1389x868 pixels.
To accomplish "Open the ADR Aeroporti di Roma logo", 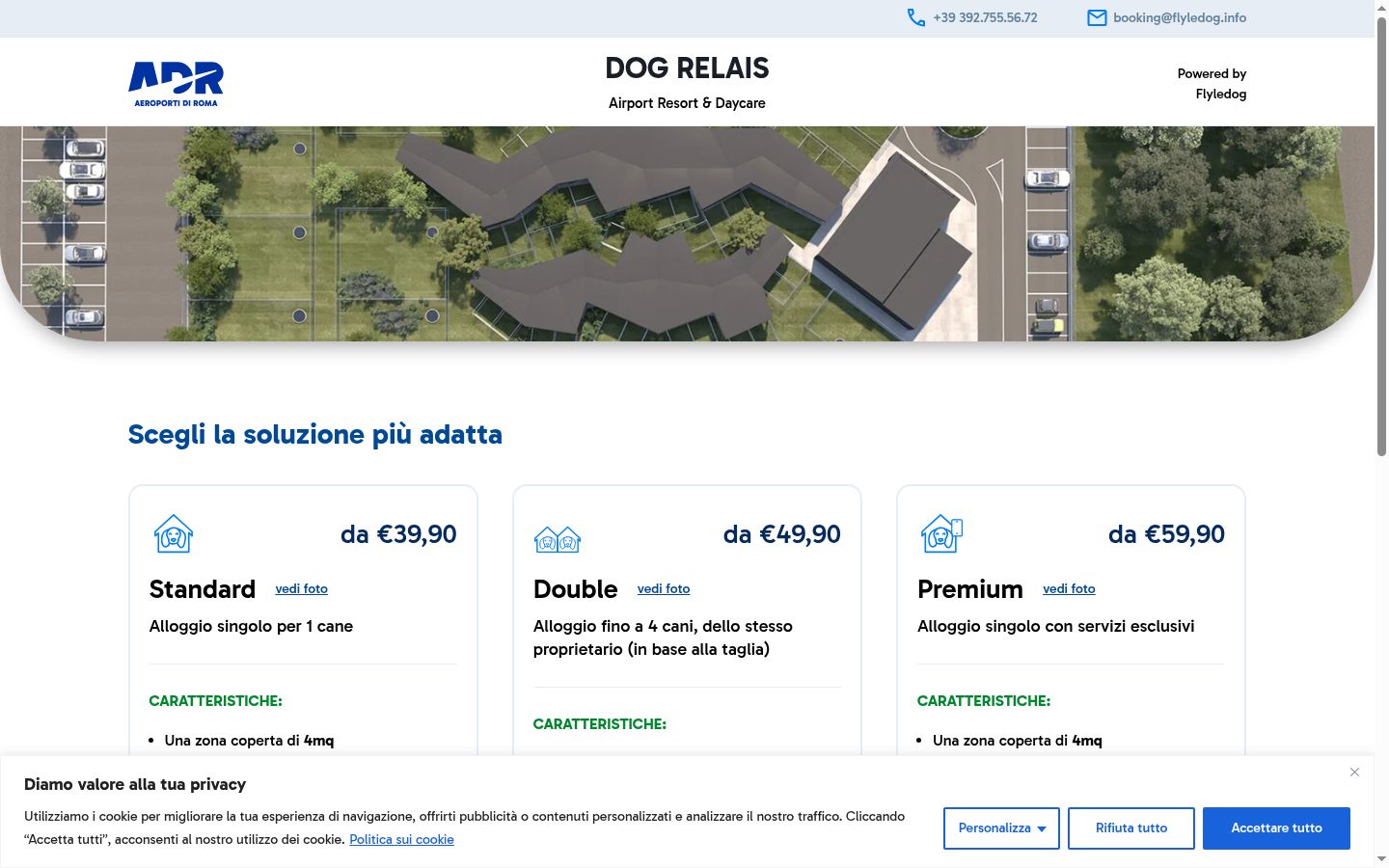I will [177, 84].
